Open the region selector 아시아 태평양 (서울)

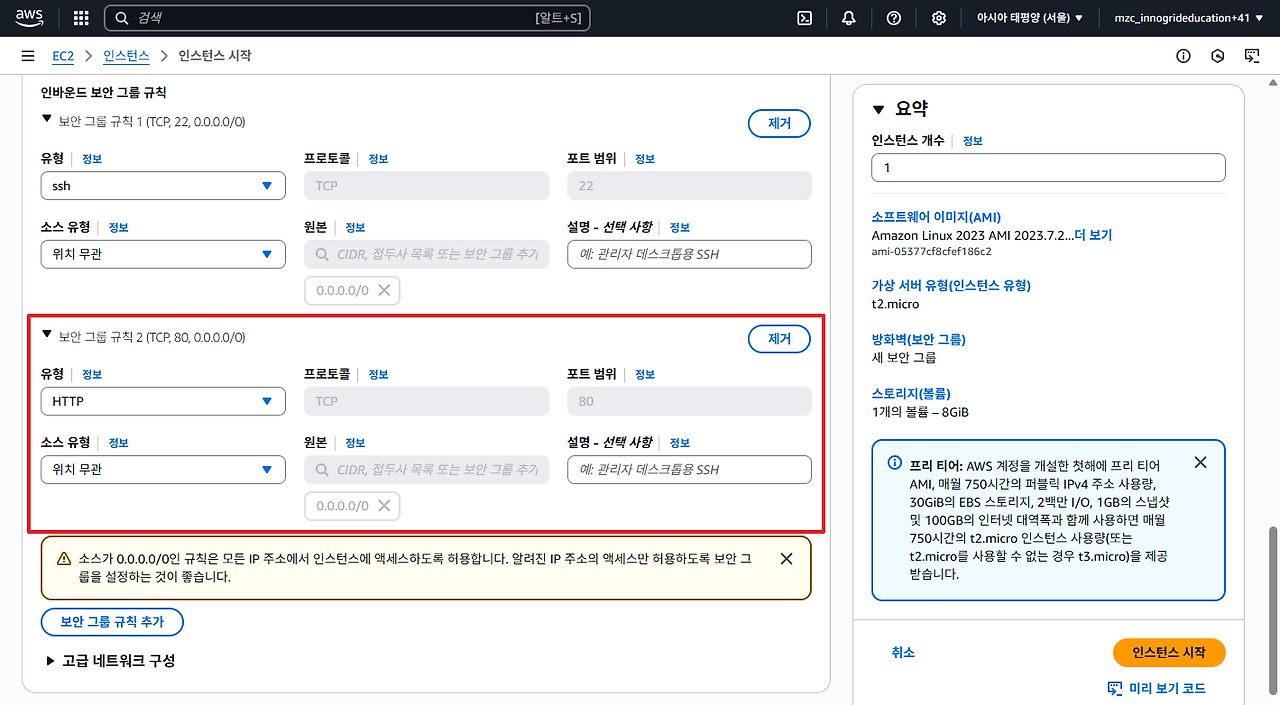pyautogui.click(x=1029, y=18)
